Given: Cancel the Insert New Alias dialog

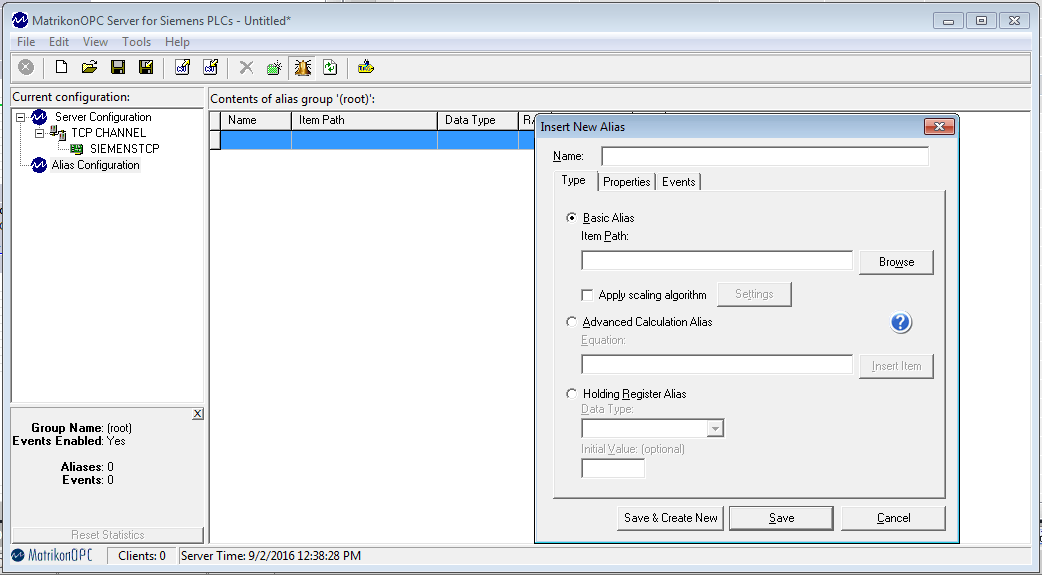Looking at the screenshot, I should (893, 518).
